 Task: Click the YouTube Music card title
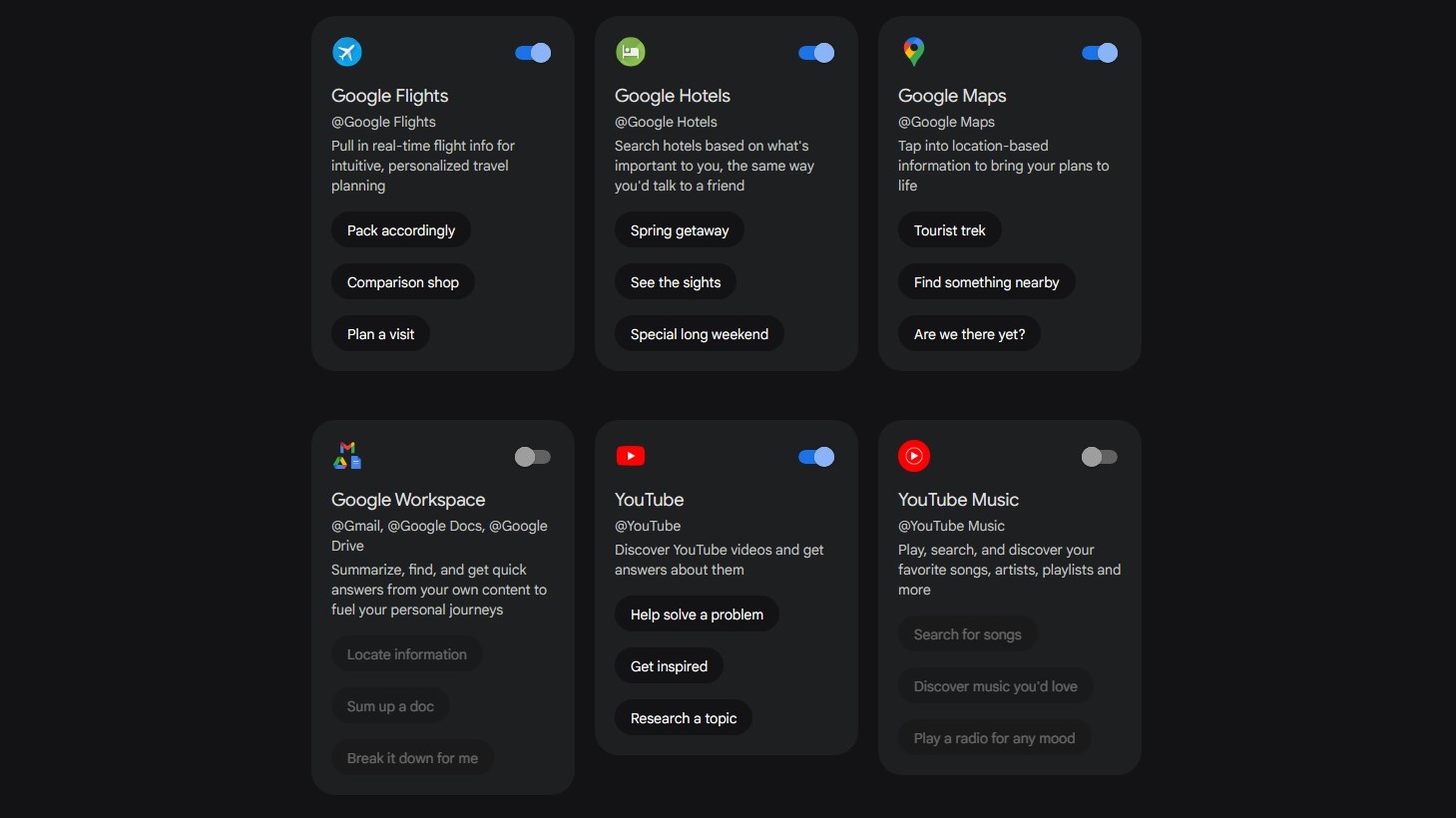(958, 500)
